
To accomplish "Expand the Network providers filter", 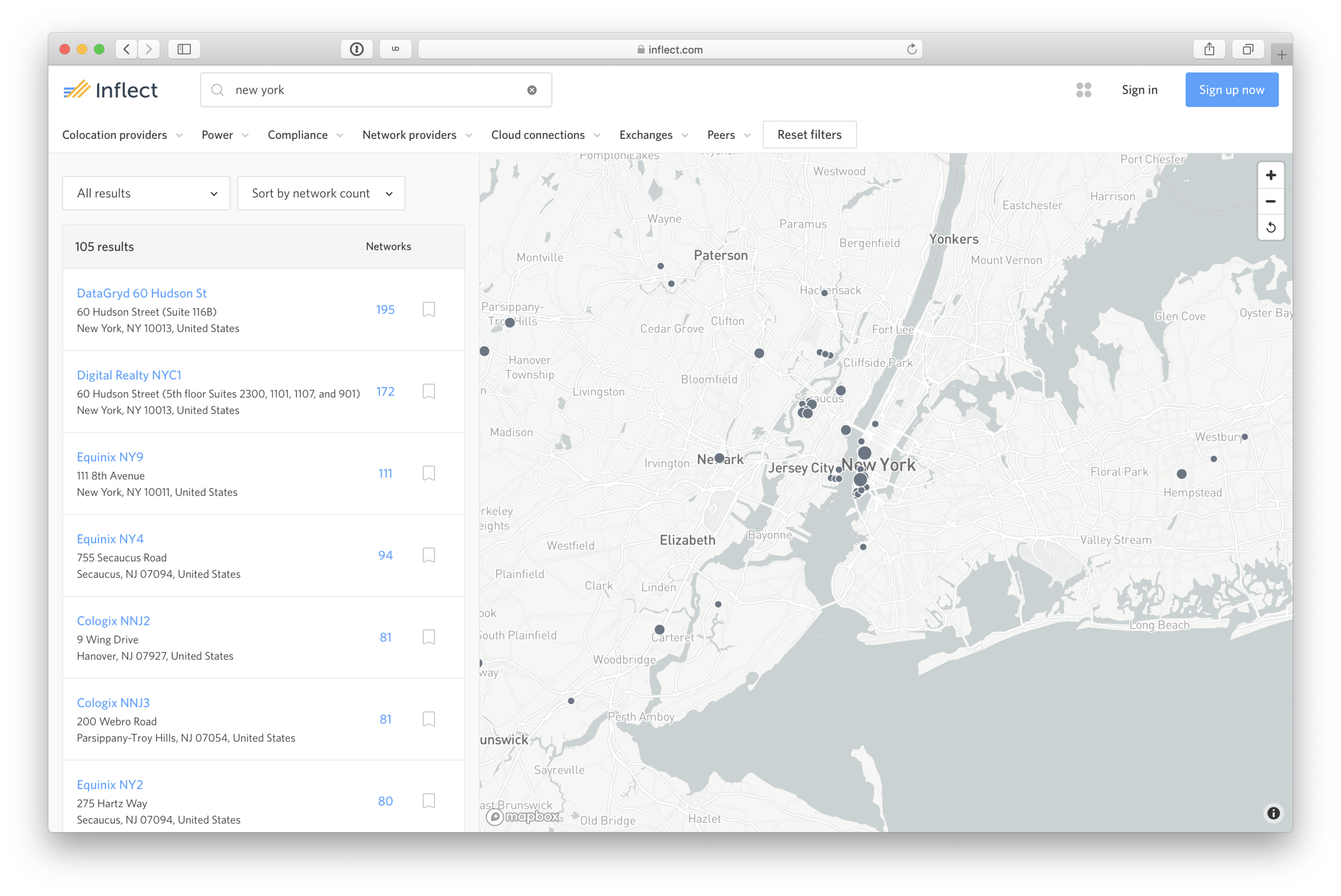I will (417, 135).
